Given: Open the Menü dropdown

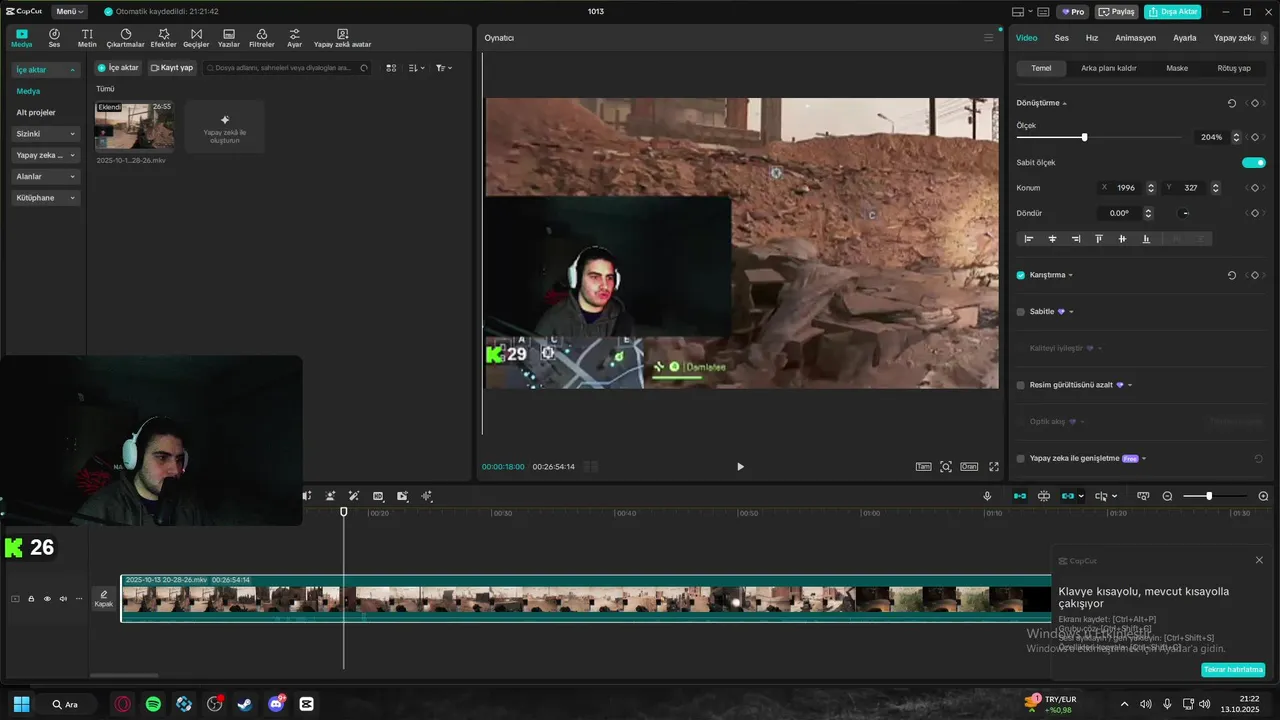Looking at the screenshot, I should (x=69, y=12).
